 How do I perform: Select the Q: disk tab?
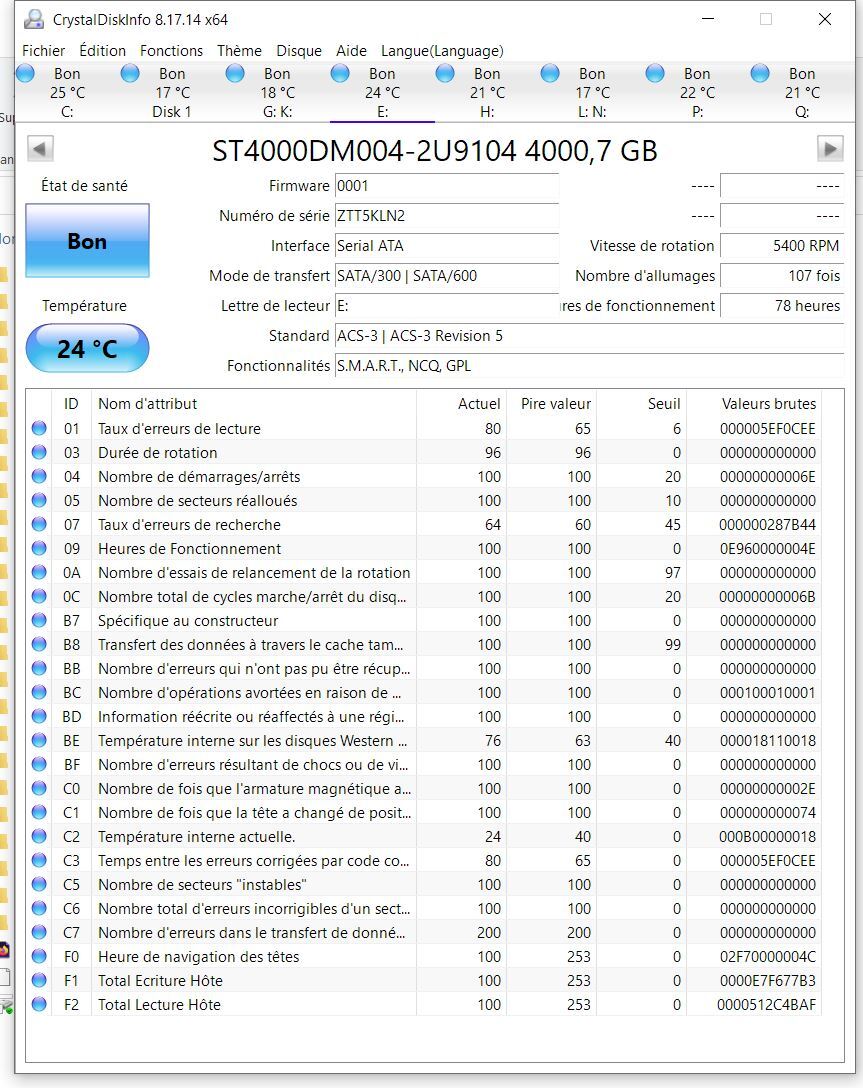802,92
